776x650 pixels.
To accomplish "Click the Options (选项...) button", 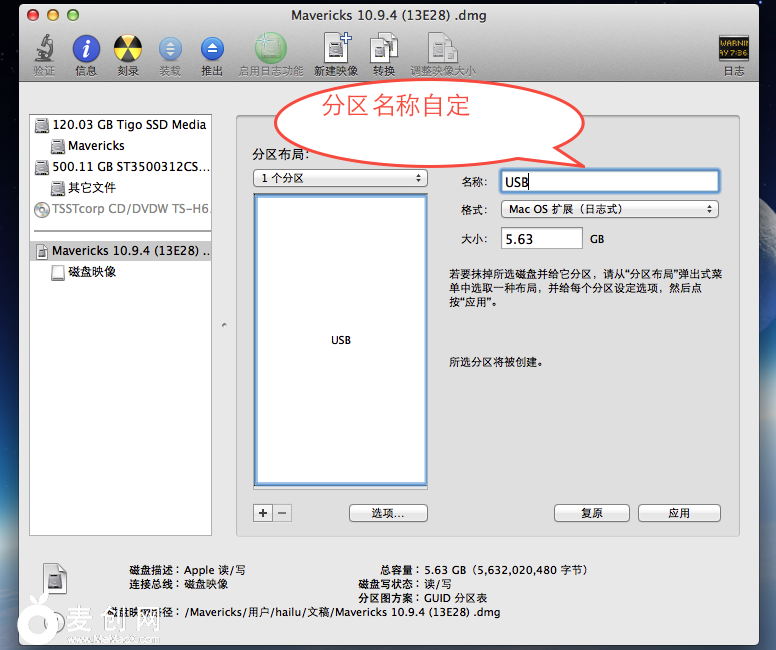I will click(388, 513).
